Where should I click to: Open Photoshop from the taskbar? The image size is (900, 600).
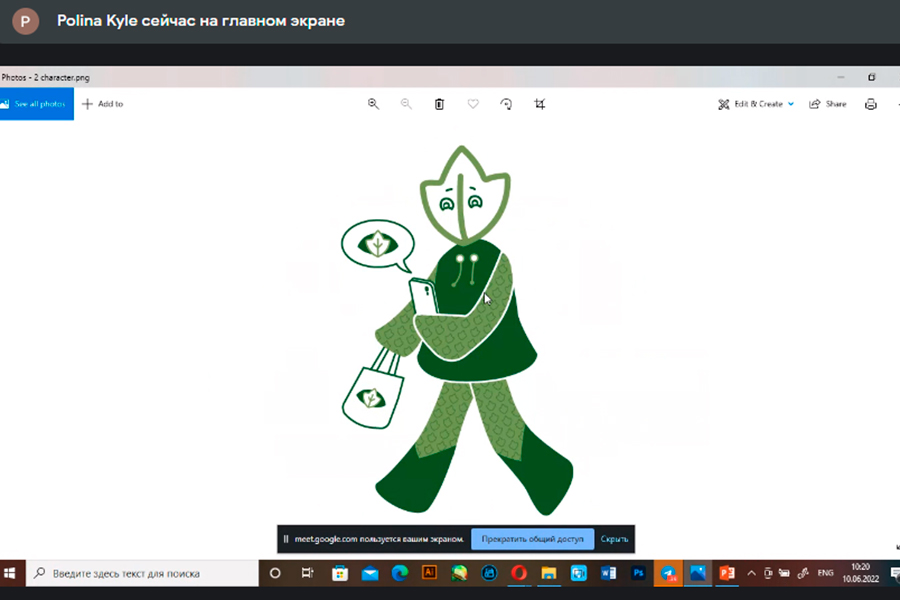(637, 573)
